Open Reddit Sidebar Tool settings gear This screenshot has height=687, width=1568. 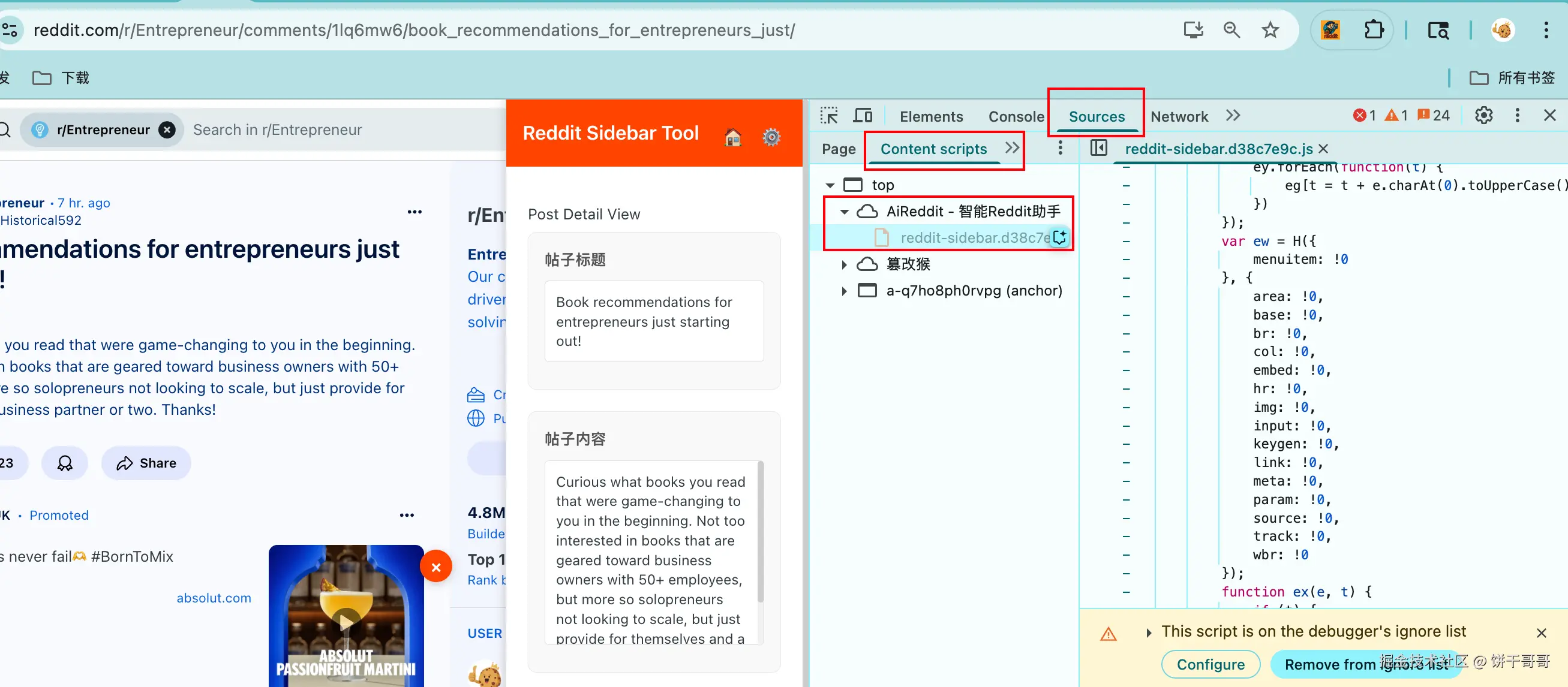[x=771, y=137]
